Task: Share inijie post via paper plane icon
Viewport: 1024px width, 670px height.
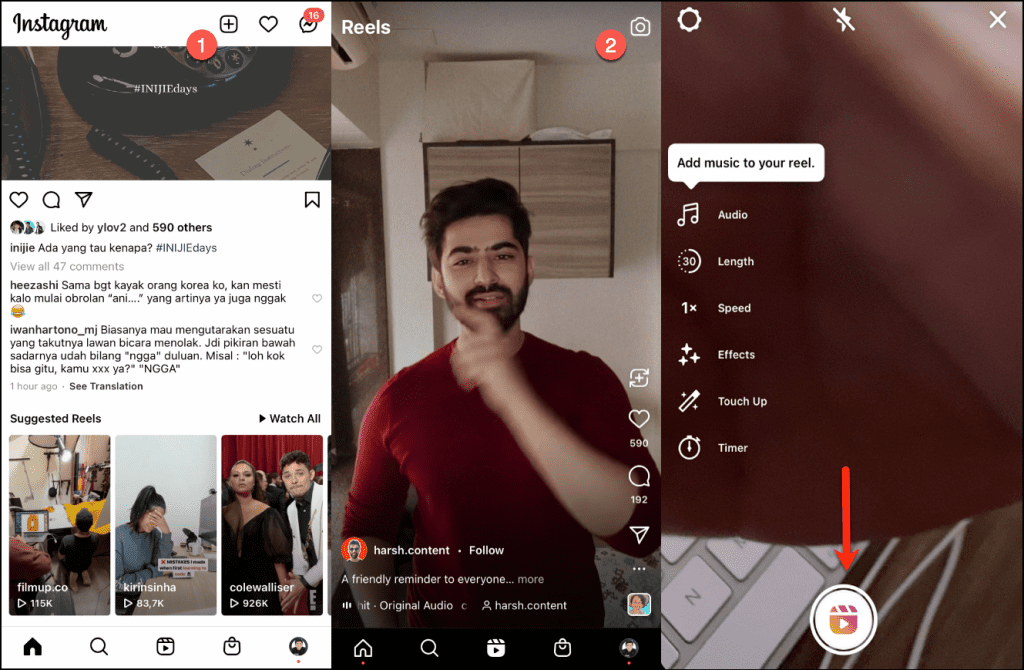Action: click(x=84, y=199)
